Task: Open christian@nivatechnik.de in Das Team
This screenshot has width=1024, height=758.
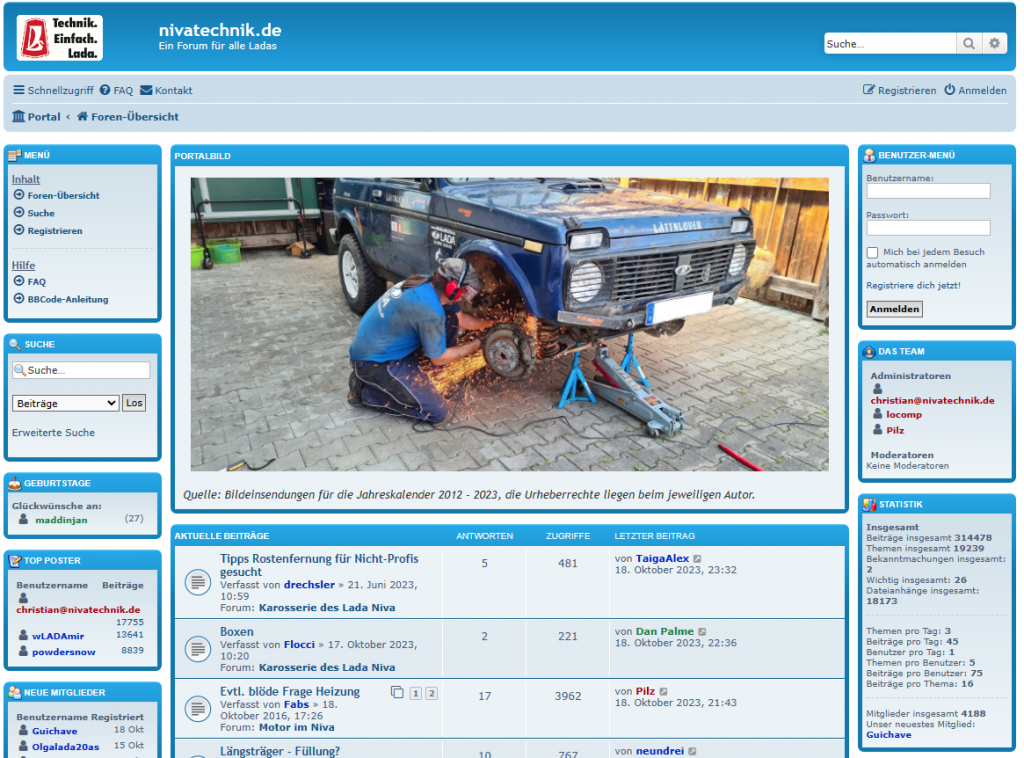Action: [x=932, y=400]
